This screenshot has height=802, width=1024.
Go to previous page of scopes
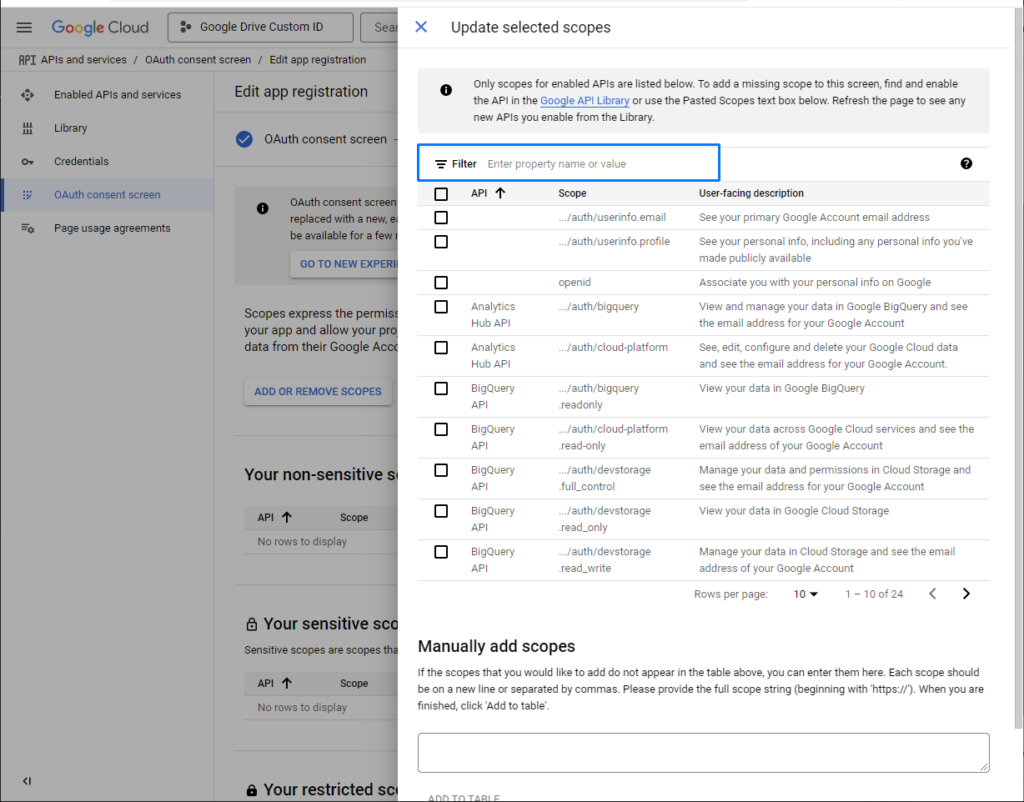(x=932, y=594)
